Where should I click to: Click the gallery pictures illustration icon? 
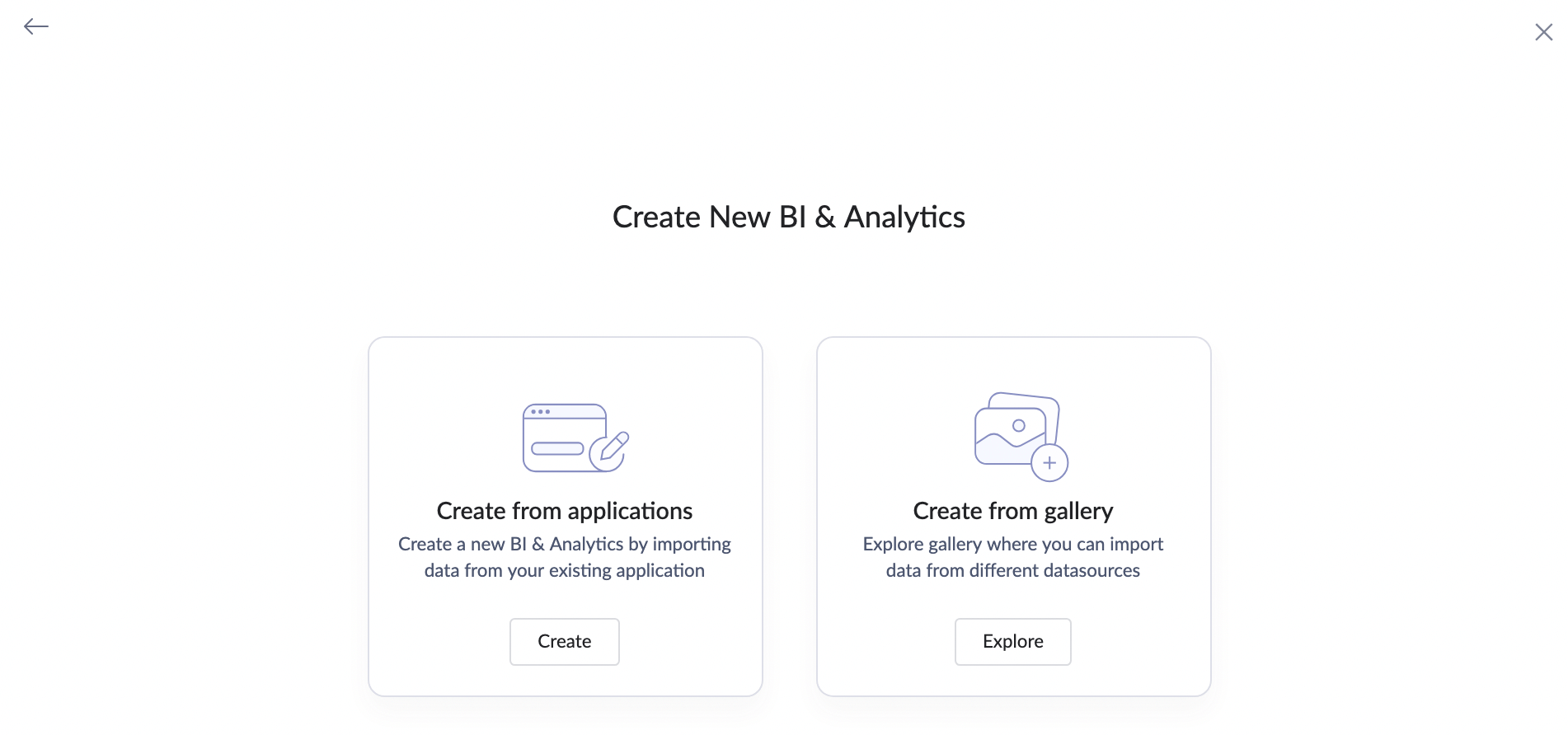point(1021,437)
